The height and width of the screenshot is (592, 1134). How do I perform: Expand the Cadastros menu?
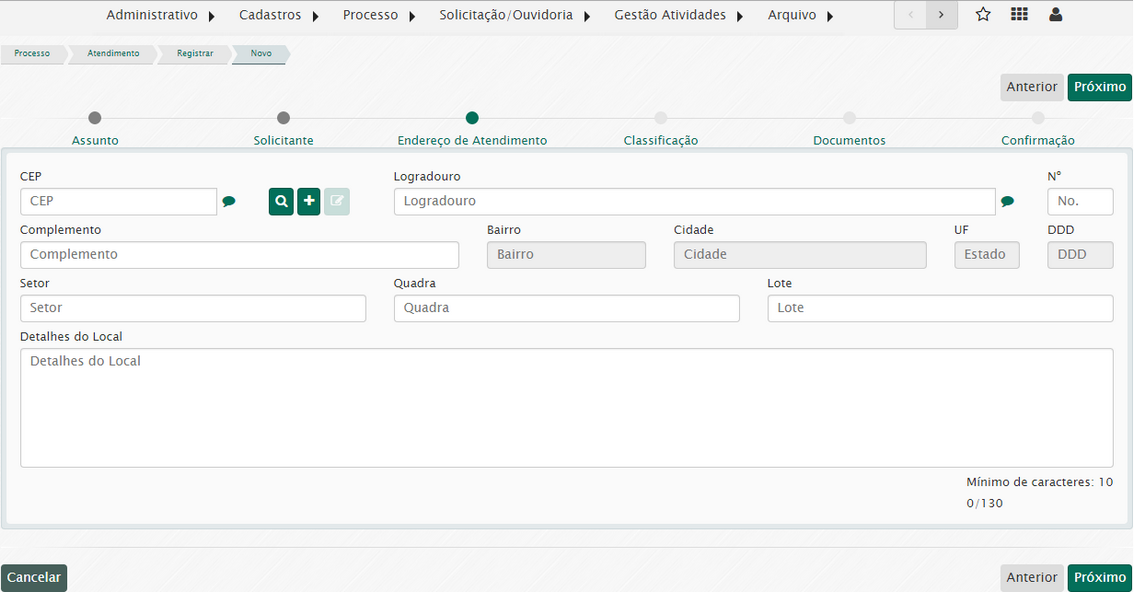point(278,15)
